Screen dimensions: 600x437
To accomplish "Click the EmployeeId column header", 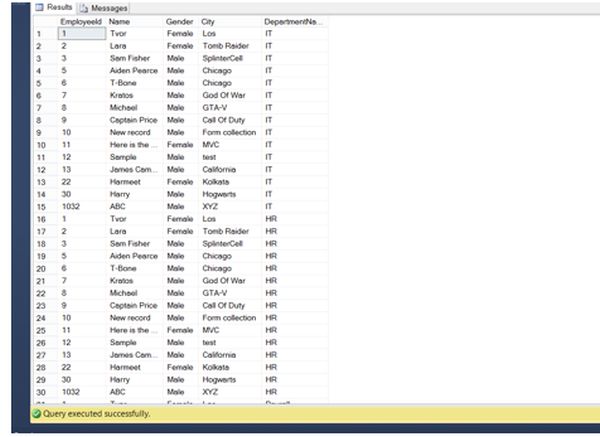I will coord(81,22).
